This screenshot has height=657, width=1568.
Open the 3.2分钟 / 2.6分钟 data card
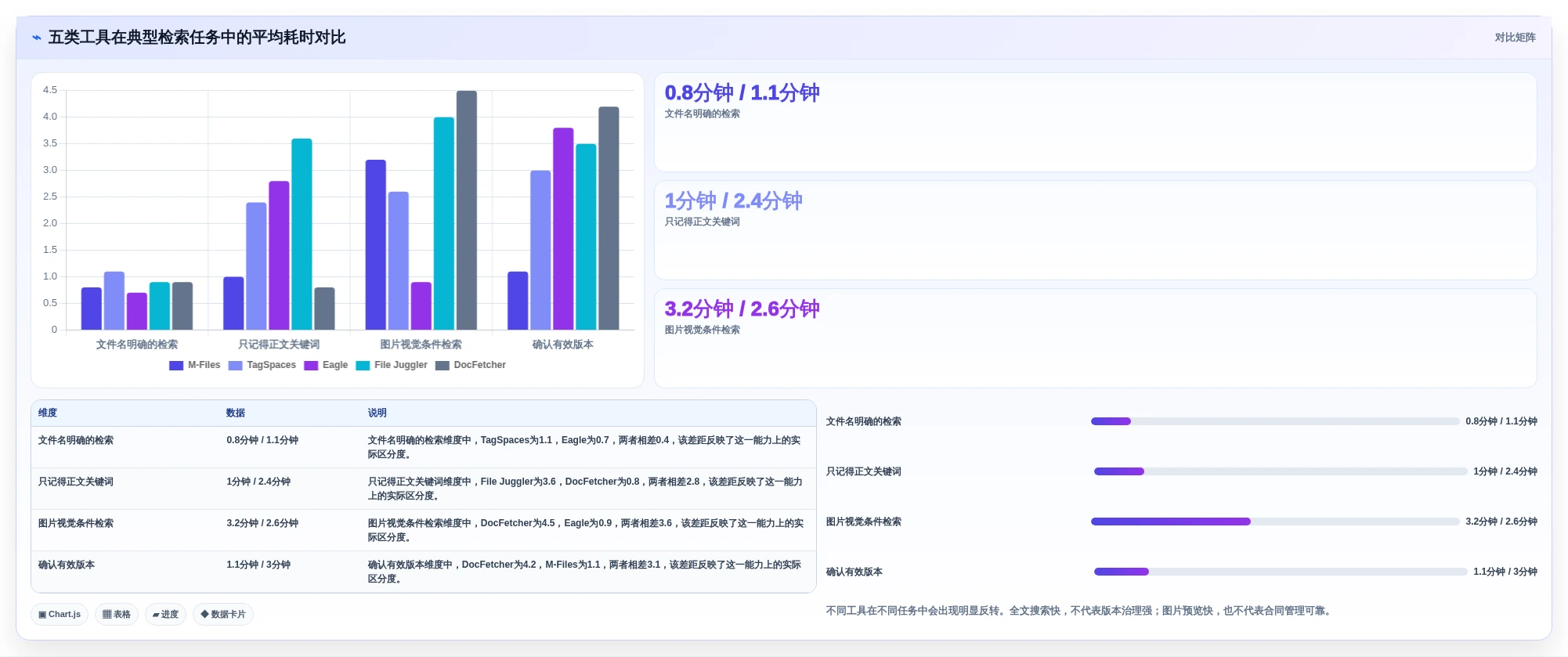1095,338
